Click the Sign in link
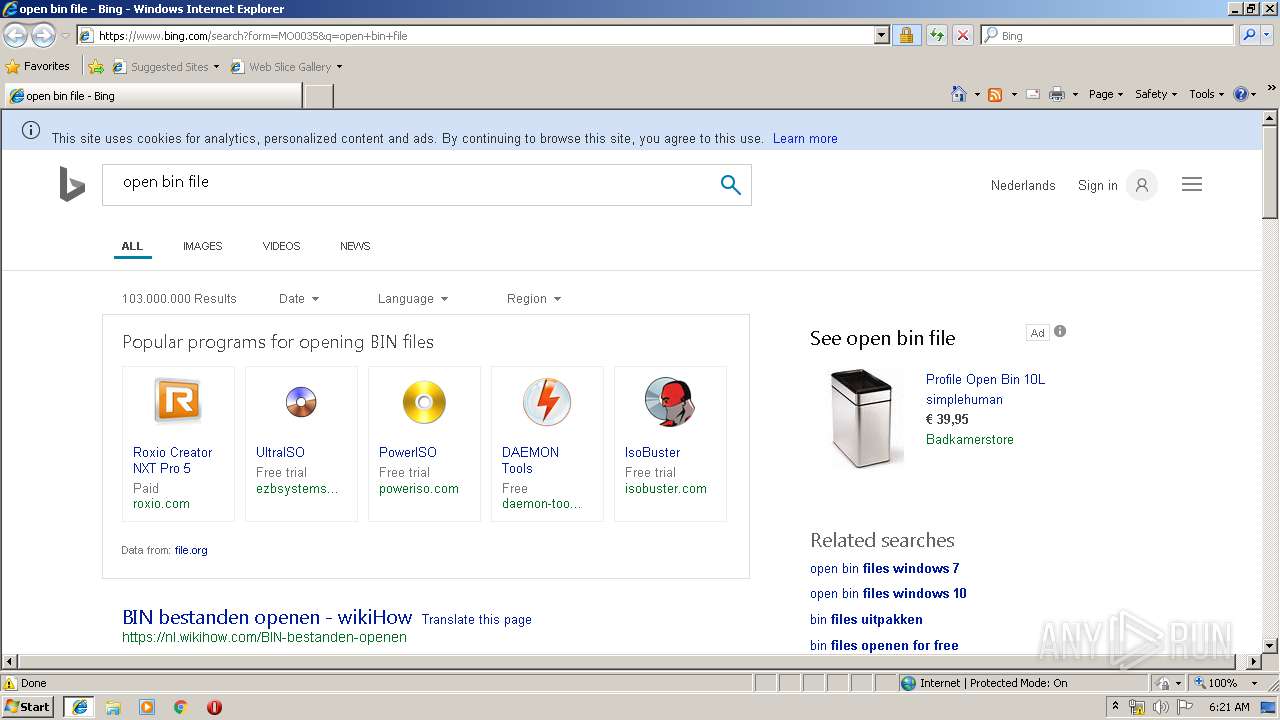1280x720 pixels. (1097, 185)
